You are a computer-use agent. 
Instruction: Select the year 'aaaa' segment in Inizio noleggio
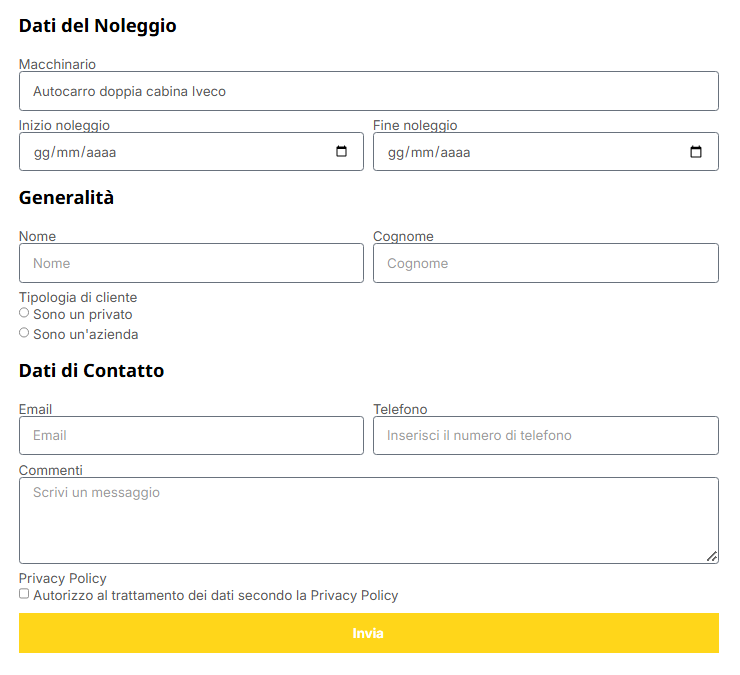(x=100, y=153)
